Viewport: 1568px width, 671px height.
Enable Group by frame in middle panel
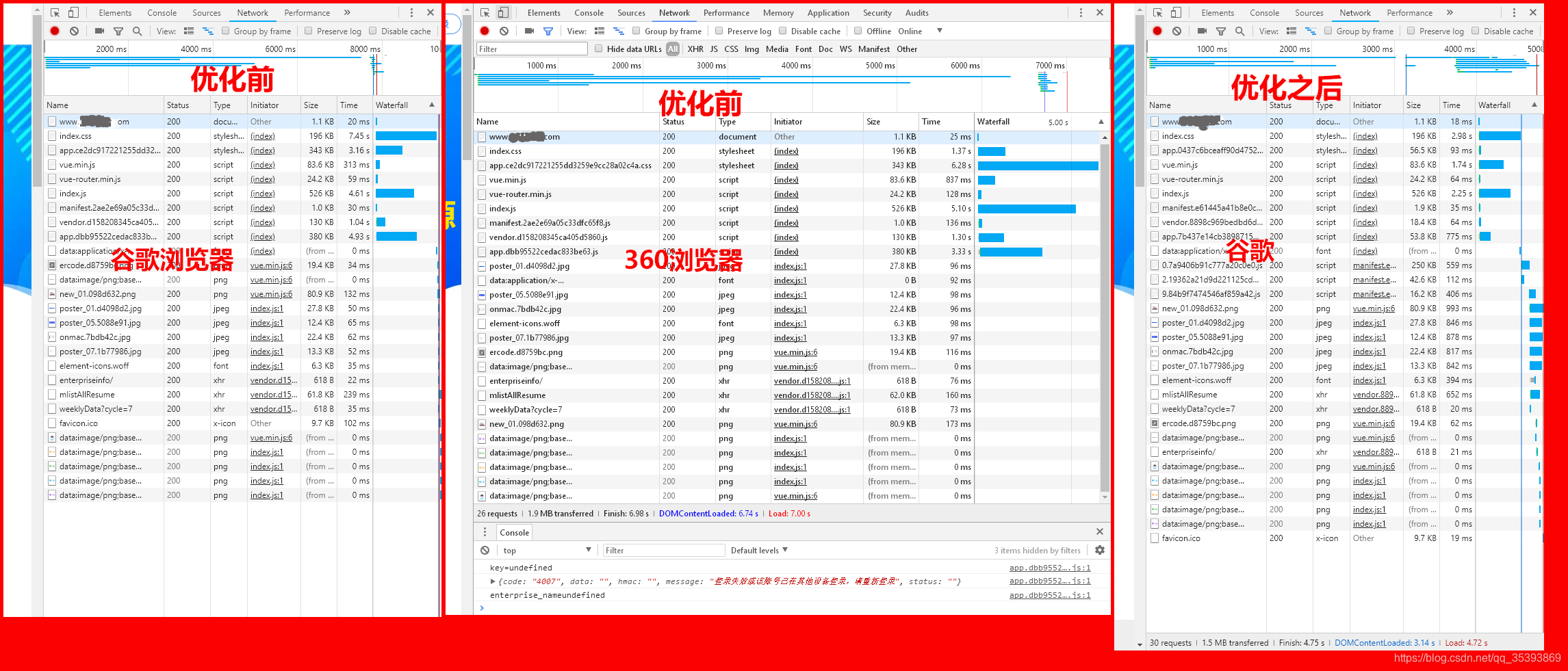pyautogui.click(x=637, y=31)
